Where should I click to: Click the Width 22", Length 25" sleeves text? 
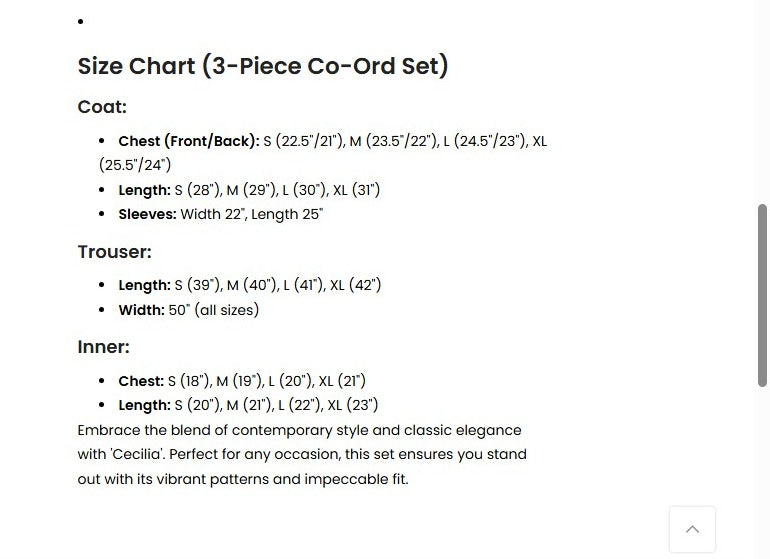click(252, 214)
